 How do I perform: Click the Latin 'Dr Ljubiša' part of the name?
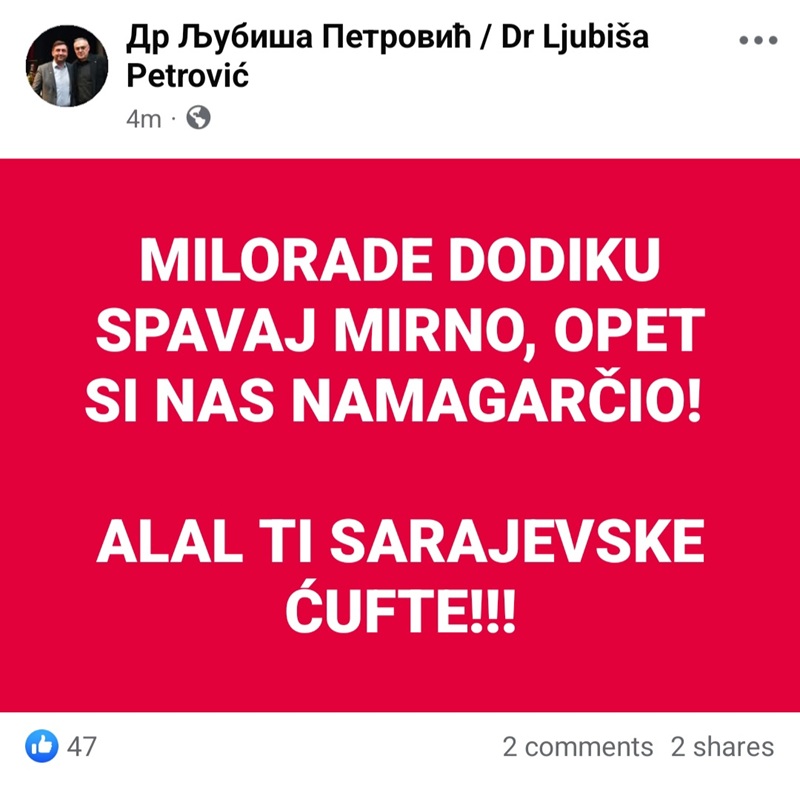pos(575,38)
